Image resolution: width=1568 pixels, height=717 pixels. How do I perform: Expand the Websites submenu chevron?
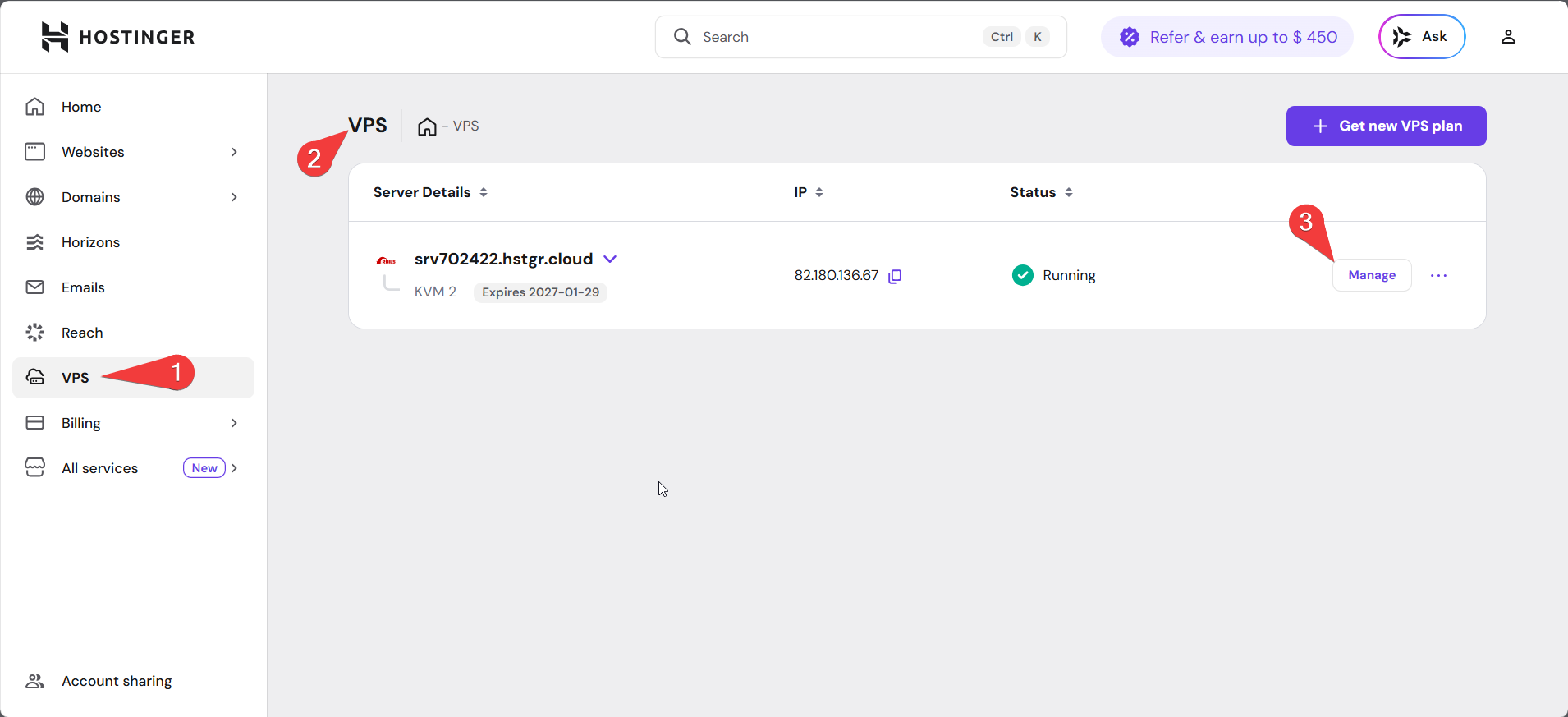(234, 152)
